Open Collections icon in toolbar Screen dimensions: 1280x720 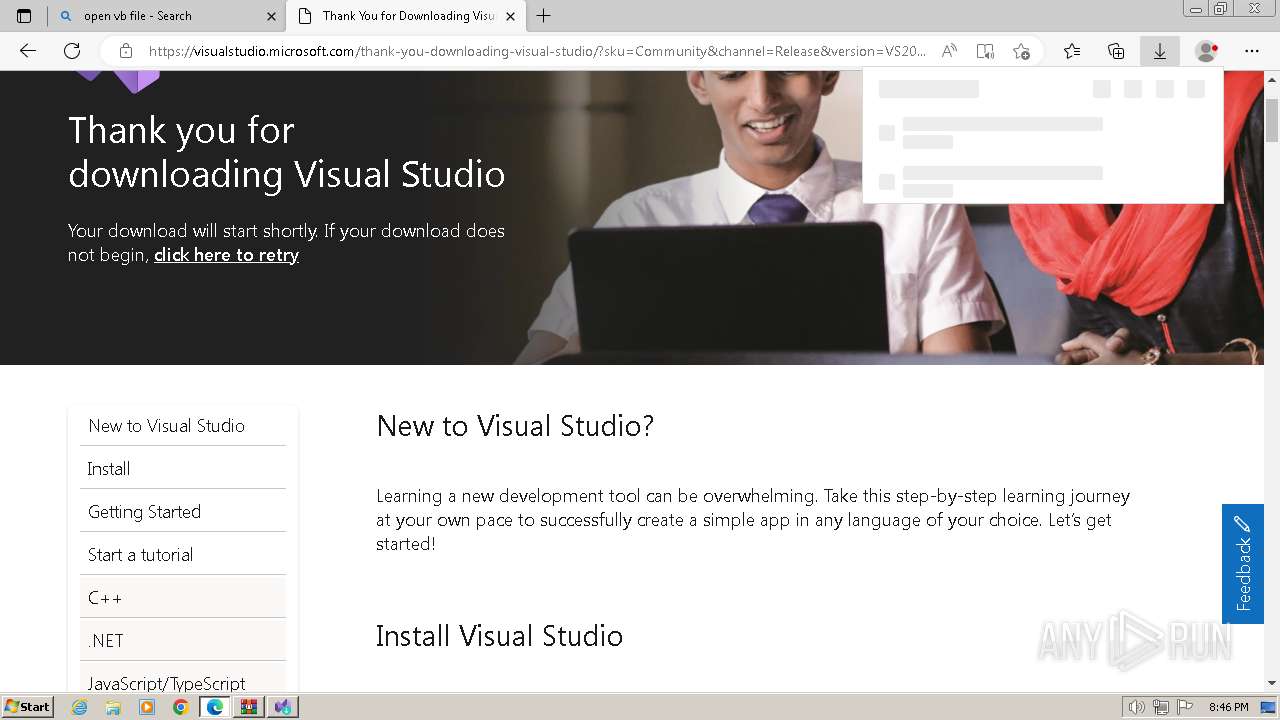click(1116, 51)
